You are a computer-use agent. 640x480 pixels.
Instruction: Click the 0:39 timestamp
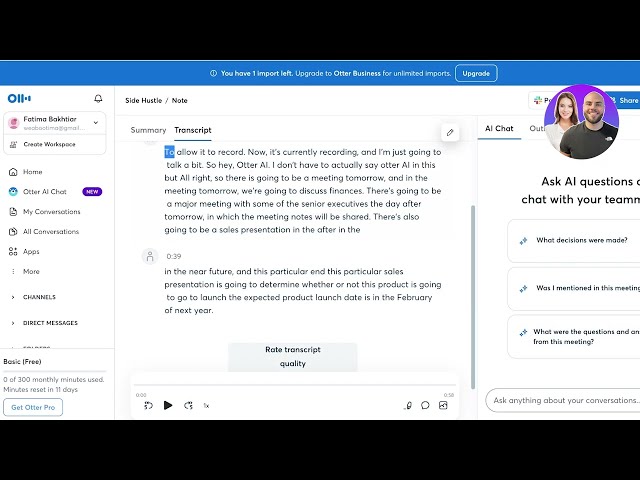[173, 256]
